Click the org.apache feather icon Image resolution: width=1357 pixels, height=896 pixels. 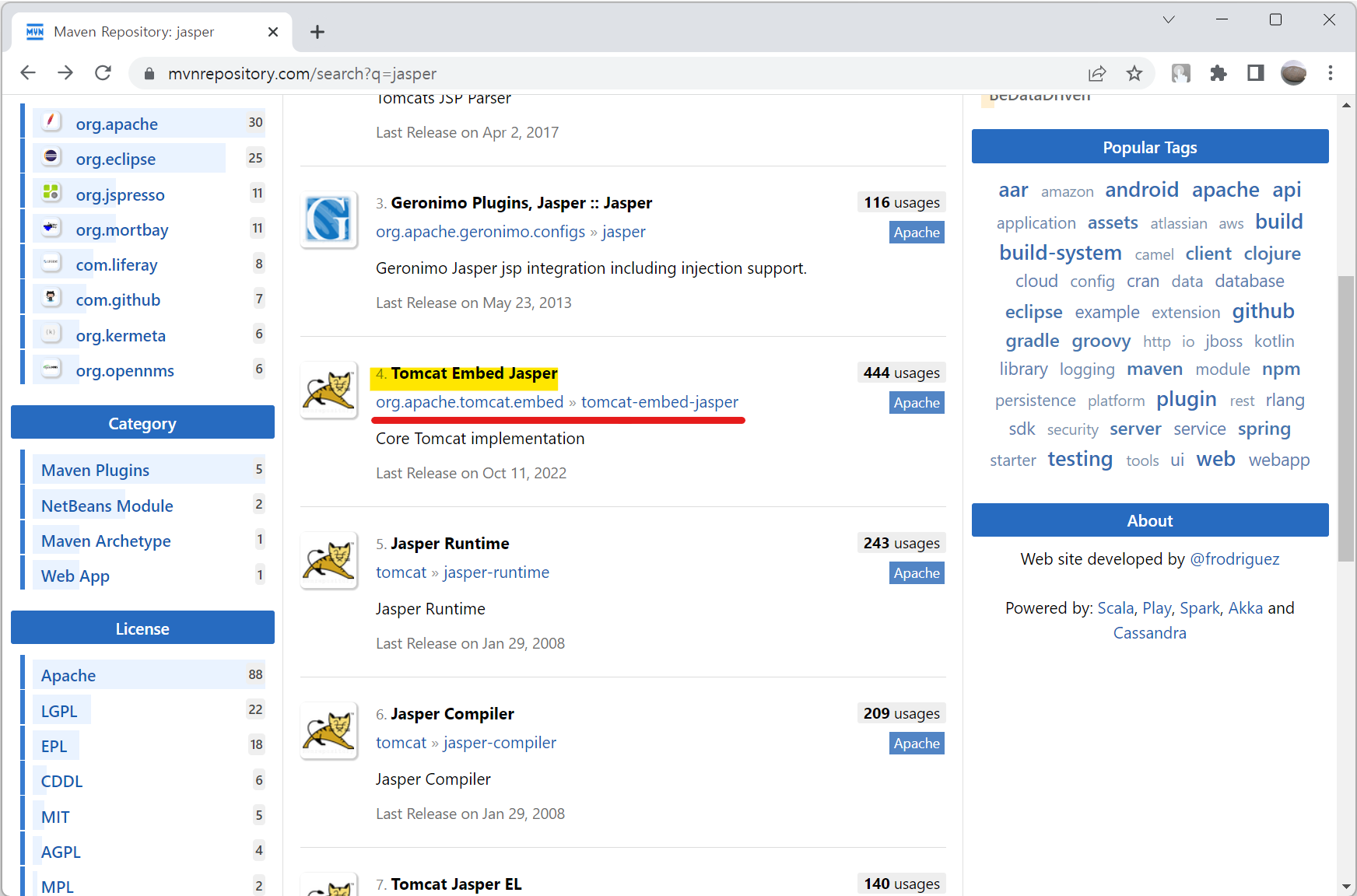pyautogui.click(x=51, y=121)
